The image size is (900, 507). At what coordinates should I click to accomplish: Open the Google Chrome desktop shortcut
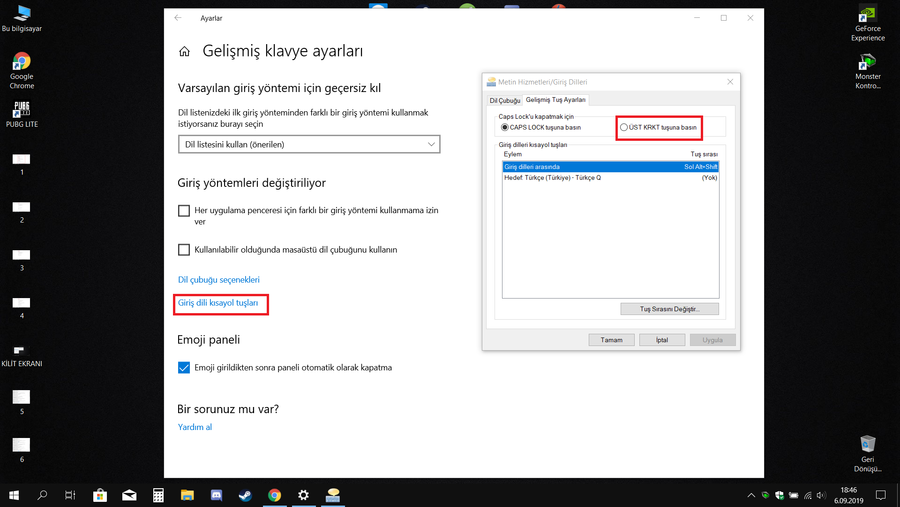pos(22,71)
